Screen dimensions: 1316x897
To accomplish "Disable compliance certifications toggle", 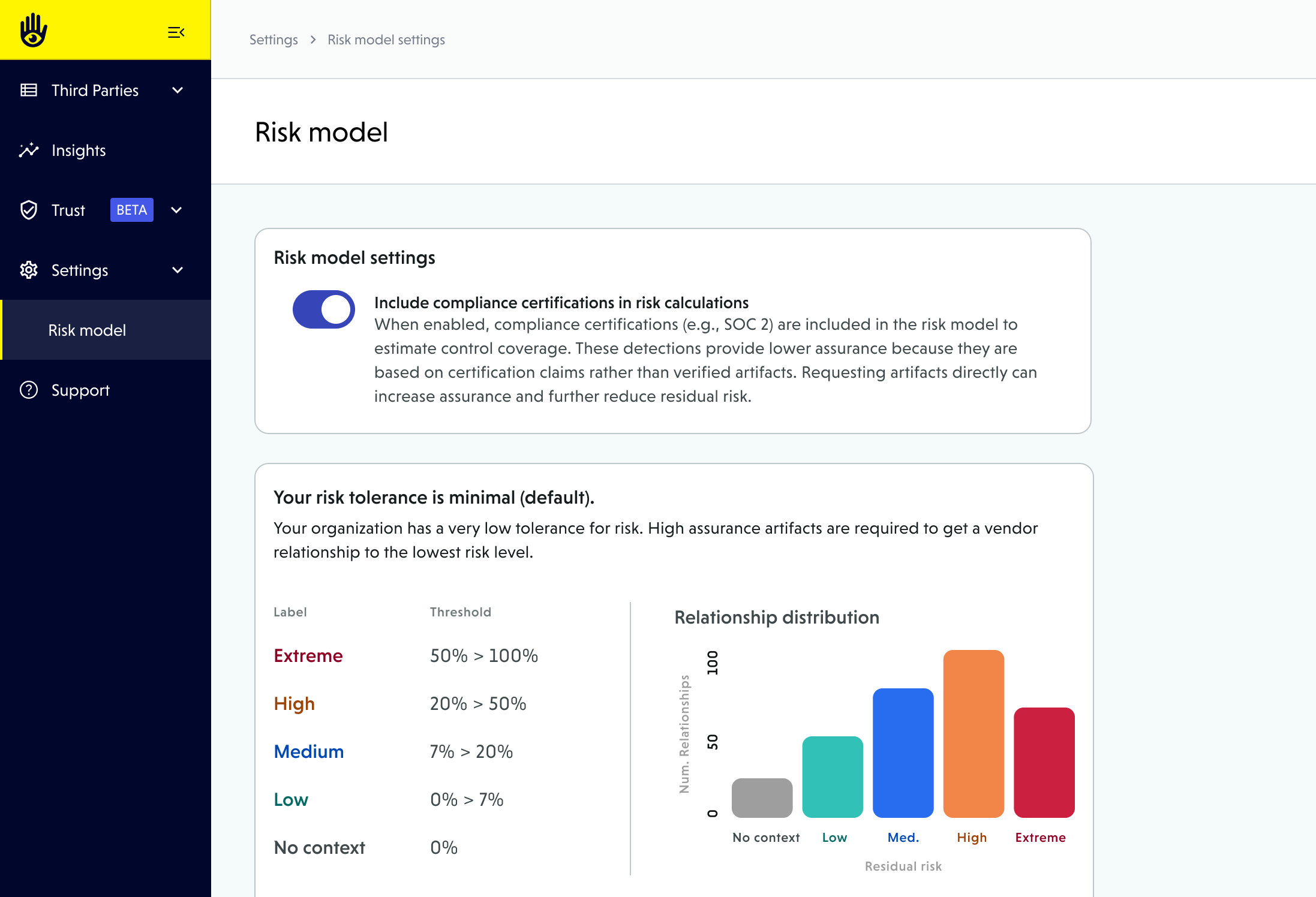I will [324, 309].
